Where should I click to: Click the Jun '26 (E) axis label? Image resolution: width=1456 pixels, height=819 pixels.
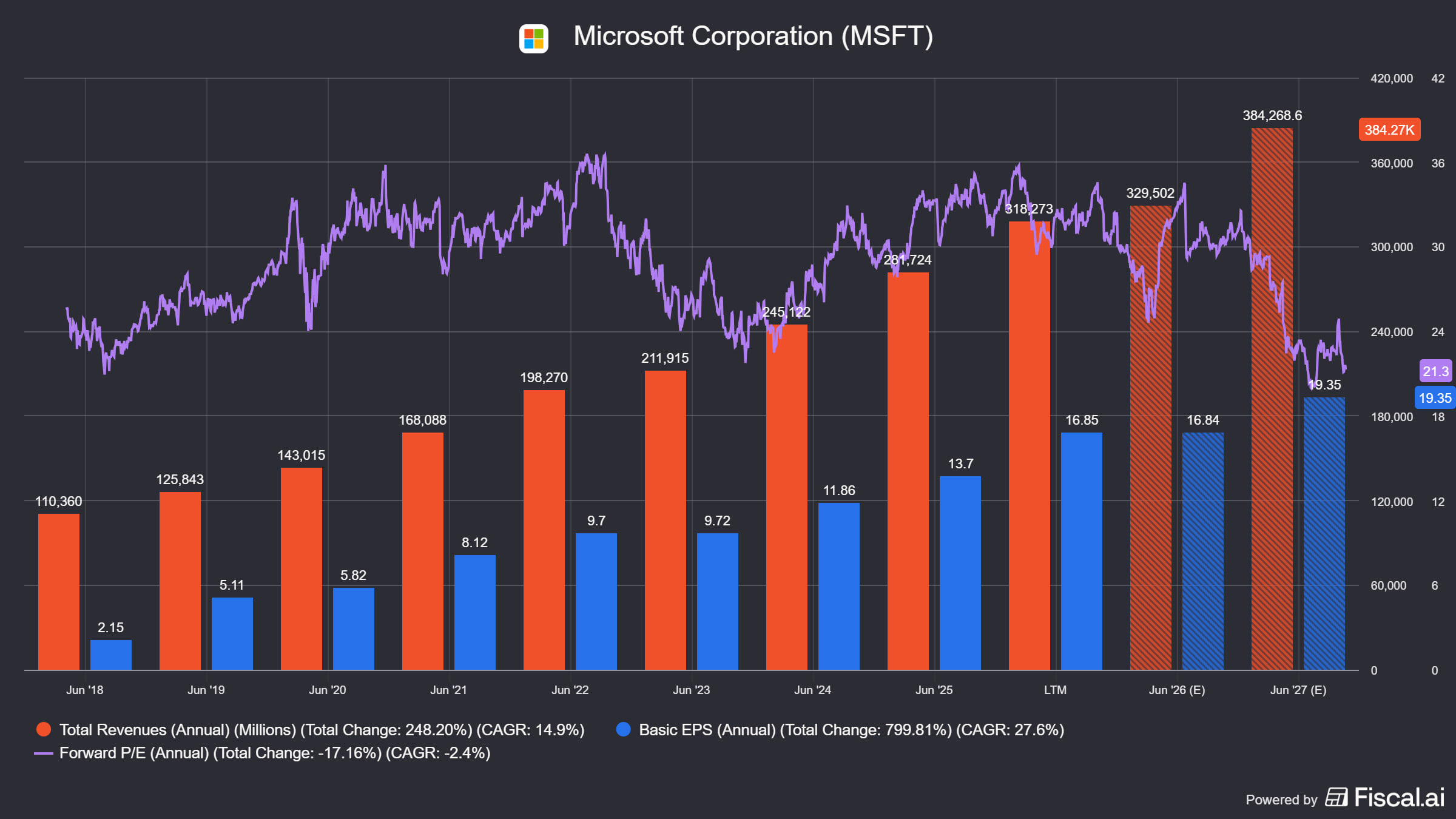tap(1177, 690)
